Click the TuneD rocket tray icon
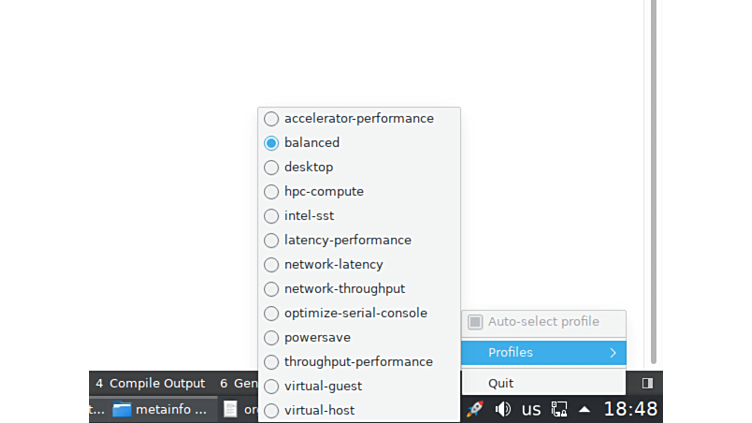Viewport: 752px width, 423px height. click(475, 409)
